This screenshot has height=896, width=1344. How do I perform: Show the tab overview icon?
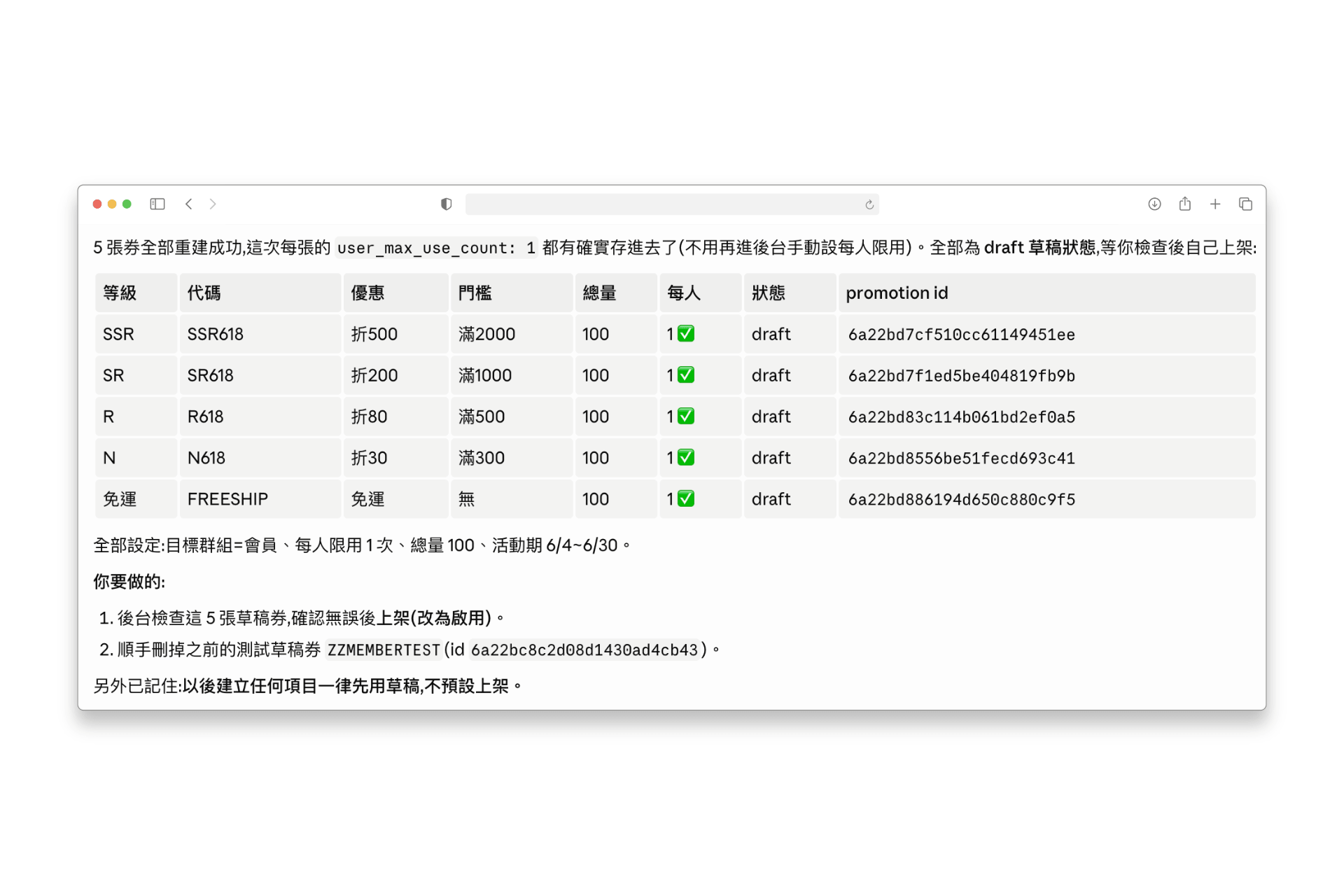[x=1245, y=204]
